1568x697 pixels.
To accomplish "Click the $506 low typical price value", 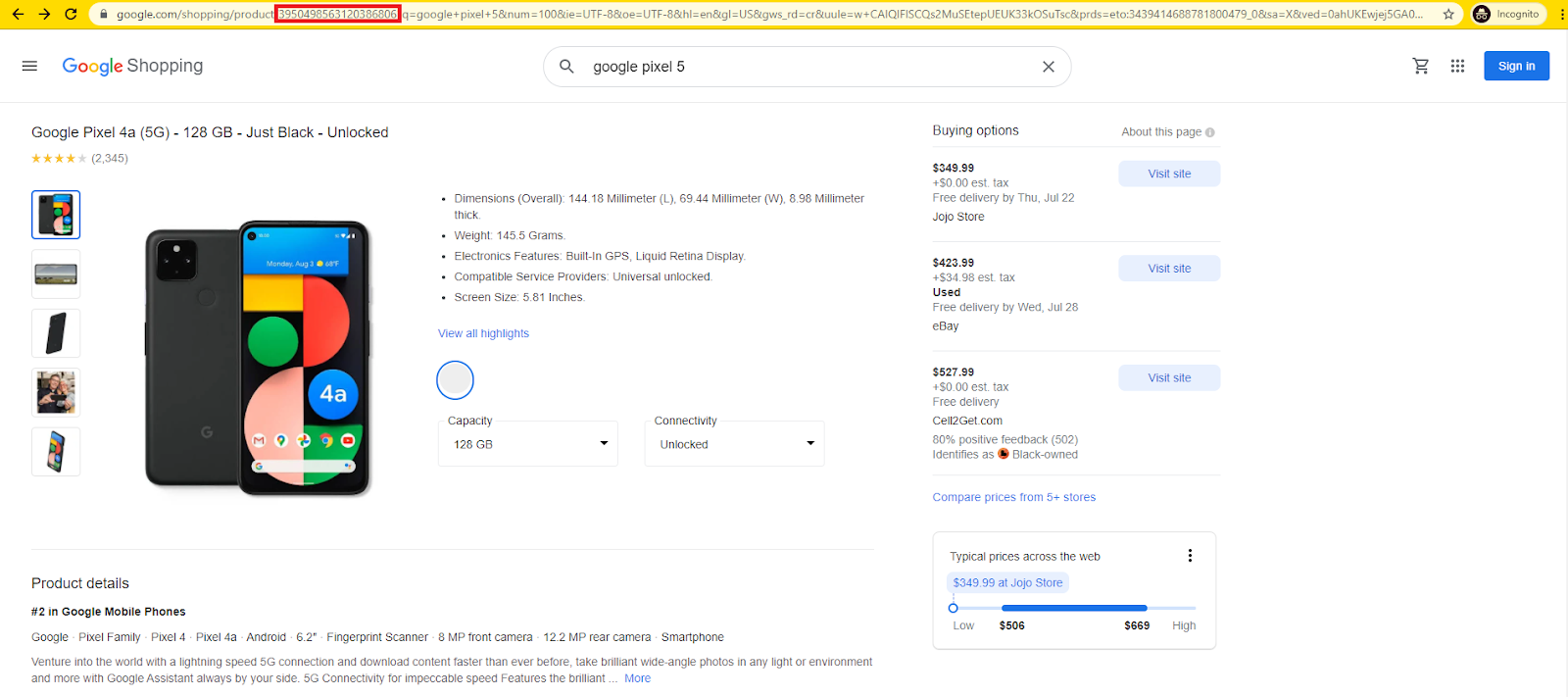I will tap(1012, 625).
